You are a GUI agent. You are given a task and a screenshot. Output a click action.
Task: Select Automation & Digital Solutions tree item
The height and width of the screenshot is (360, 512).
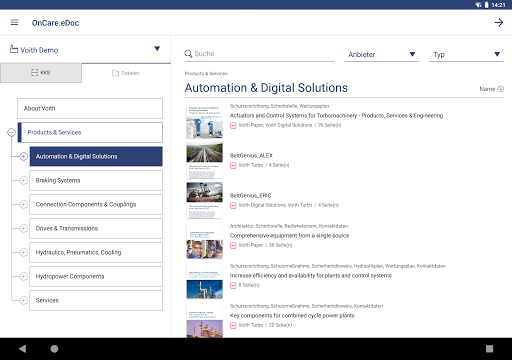[x=96, y=156]
